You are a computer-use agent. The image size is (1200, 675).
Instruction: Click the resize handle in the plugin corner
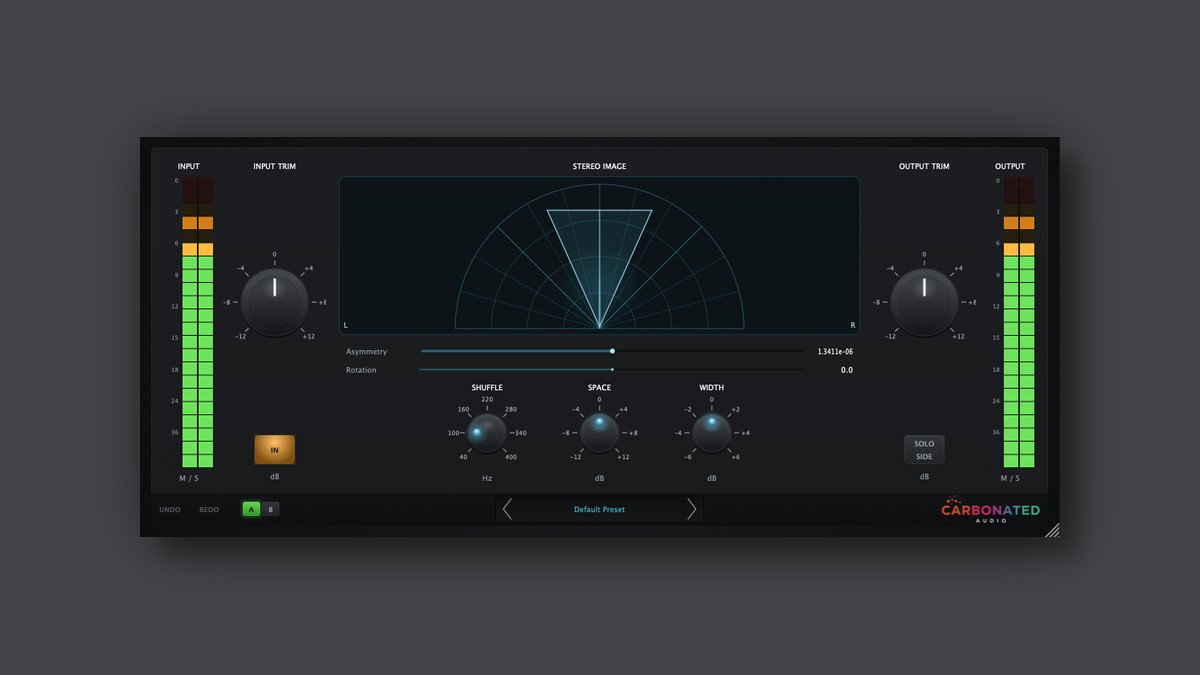point(1052,530)
